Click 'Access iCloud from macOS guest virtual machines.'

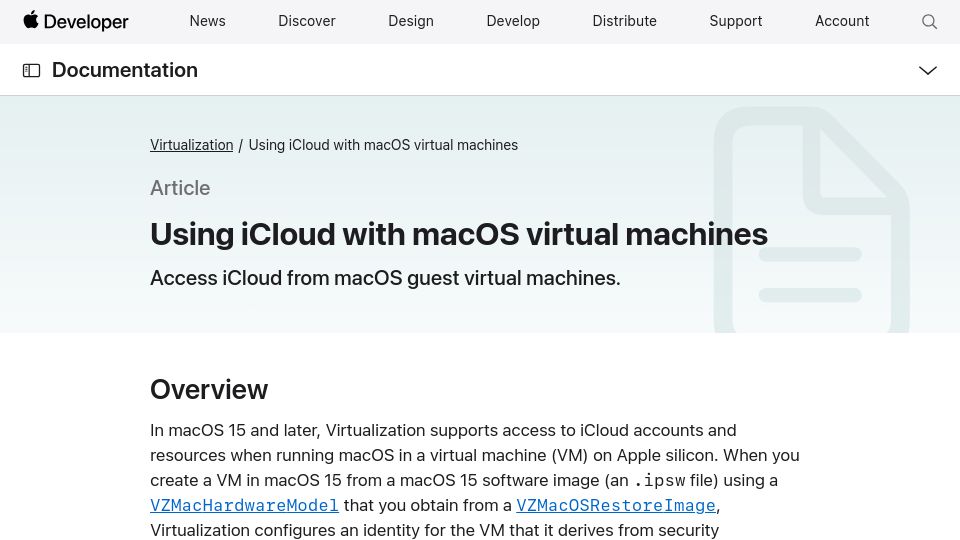(385, 278)
